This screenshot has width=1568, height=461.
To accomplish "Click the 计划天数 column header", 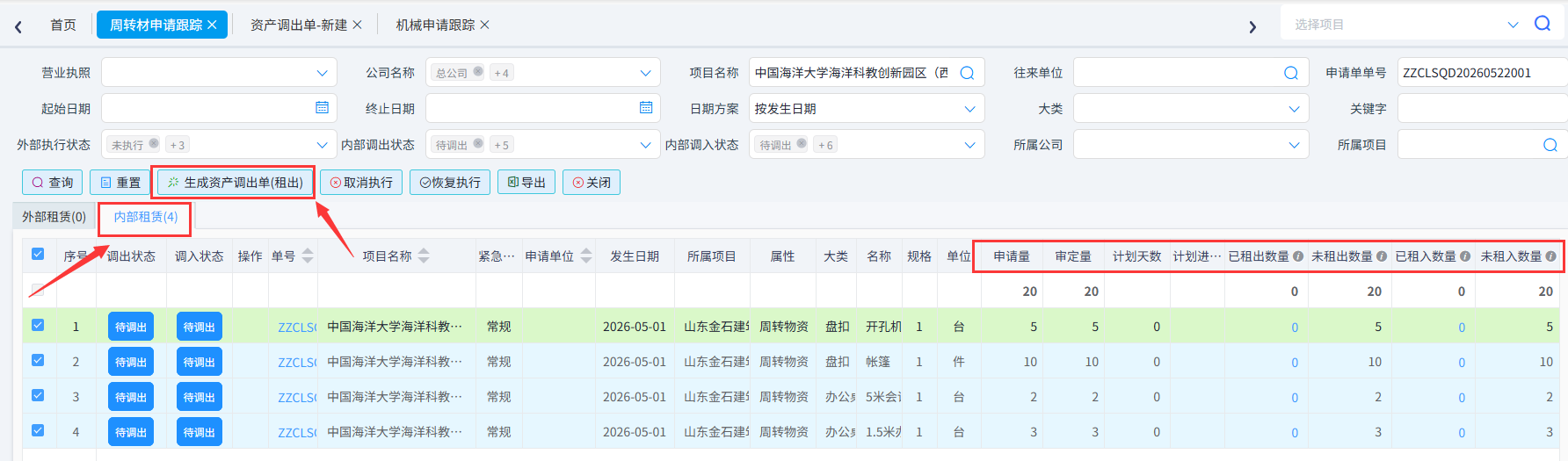I will click(x=1137, y=256).
